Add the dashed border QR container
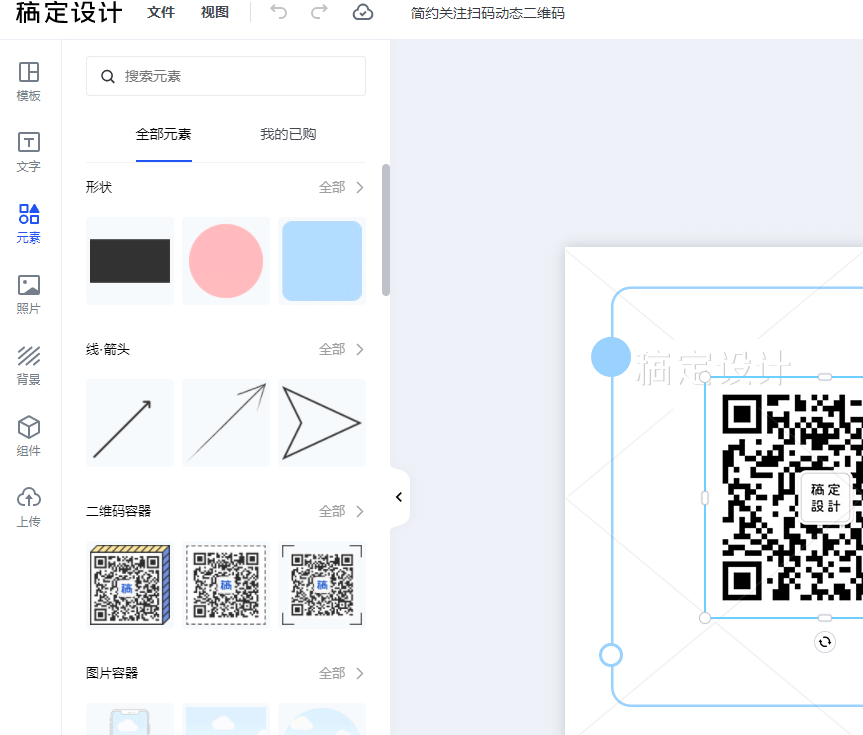 point(226,585)
